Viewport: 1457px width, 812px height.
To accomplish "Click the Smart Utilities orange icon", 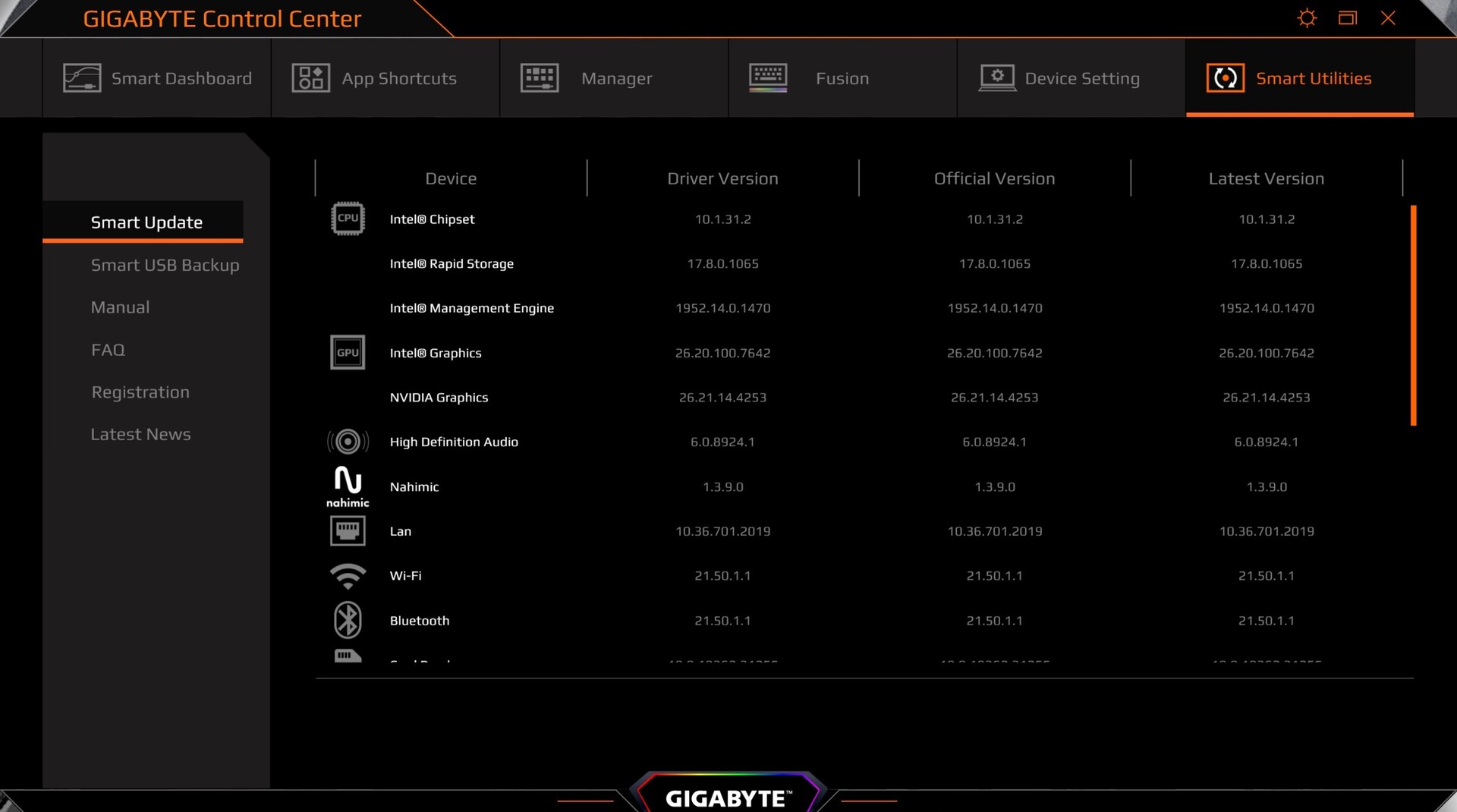I will (1226, 78).
